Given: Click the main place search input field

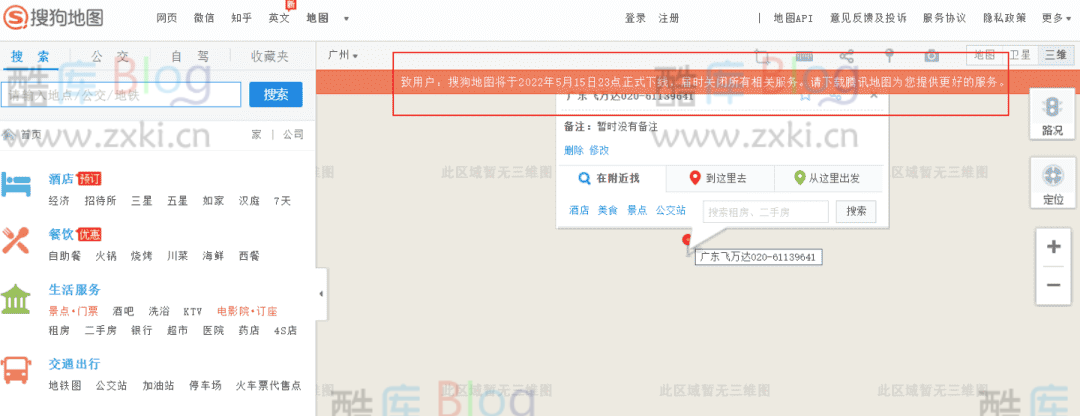Looking at the screenshot, I should pos(121,95).
